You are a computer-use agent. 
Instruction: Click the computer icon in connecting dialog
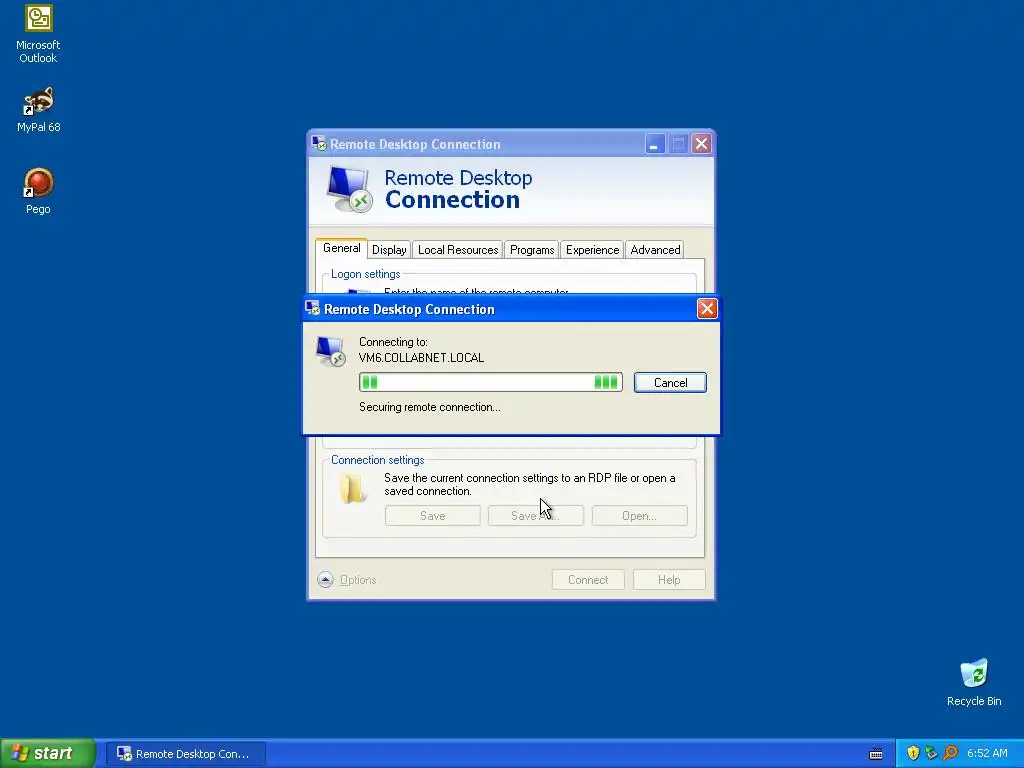pyautogui.click(x=330, y=351)
